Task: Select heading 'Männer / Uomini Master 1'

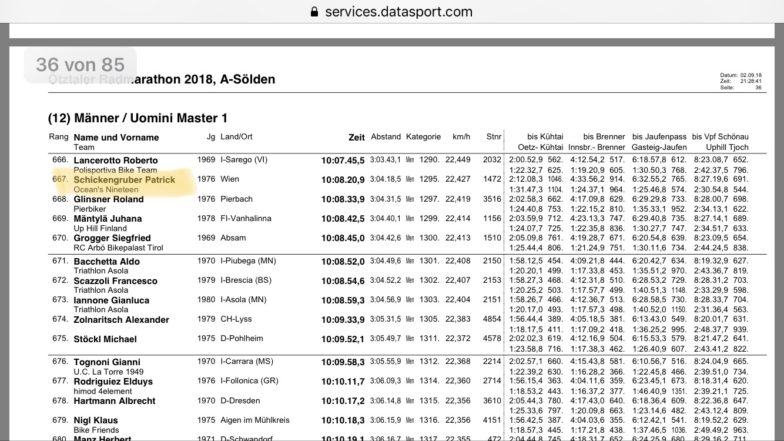Action: (x=150, y=118)
